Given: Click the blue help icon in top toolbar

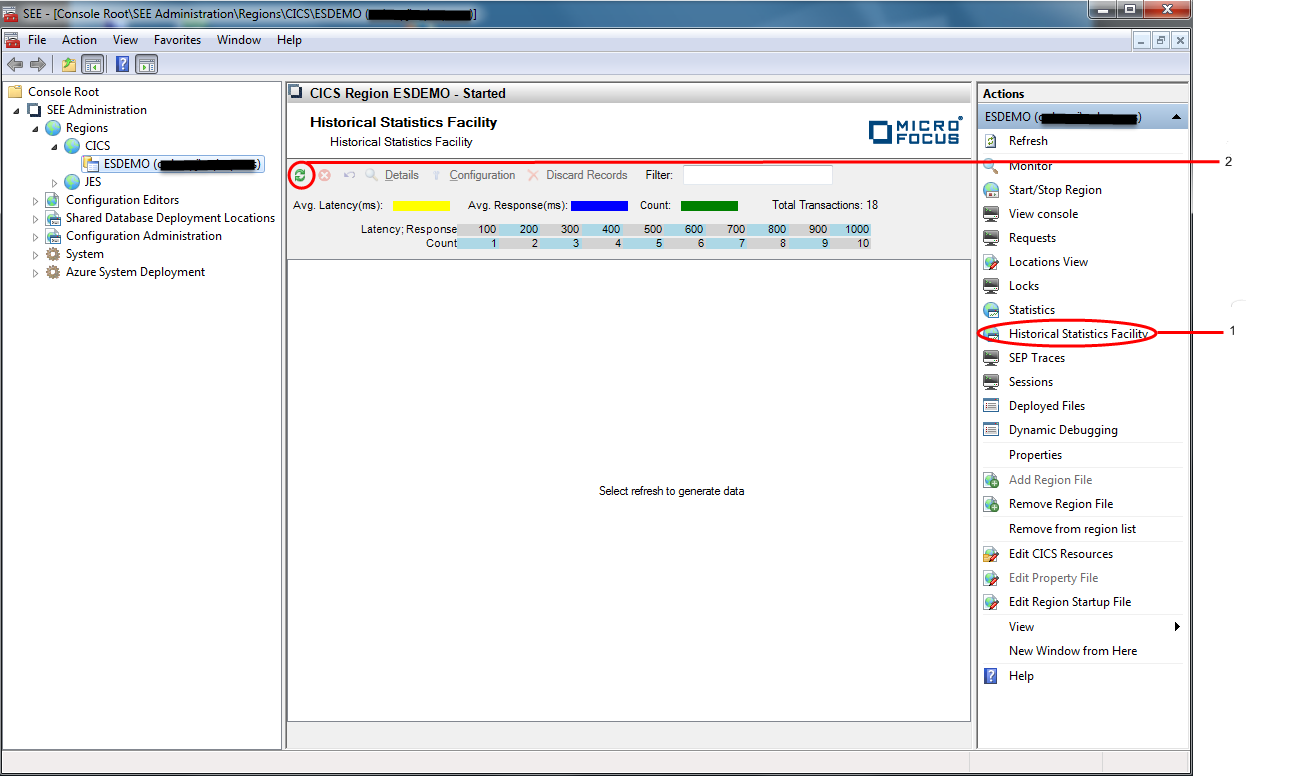Looking at the screenshot, I should click(122, 65).
